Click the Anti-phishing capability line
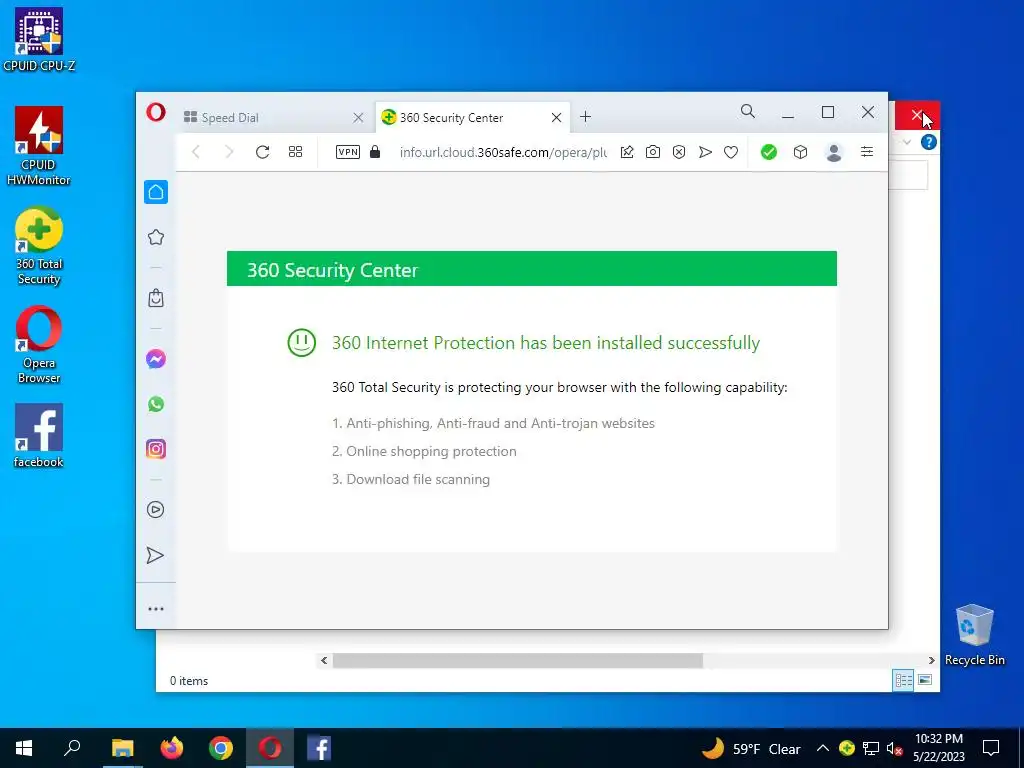The height and width of the screenshot is (768, 1024). click(x=493, y=423)
